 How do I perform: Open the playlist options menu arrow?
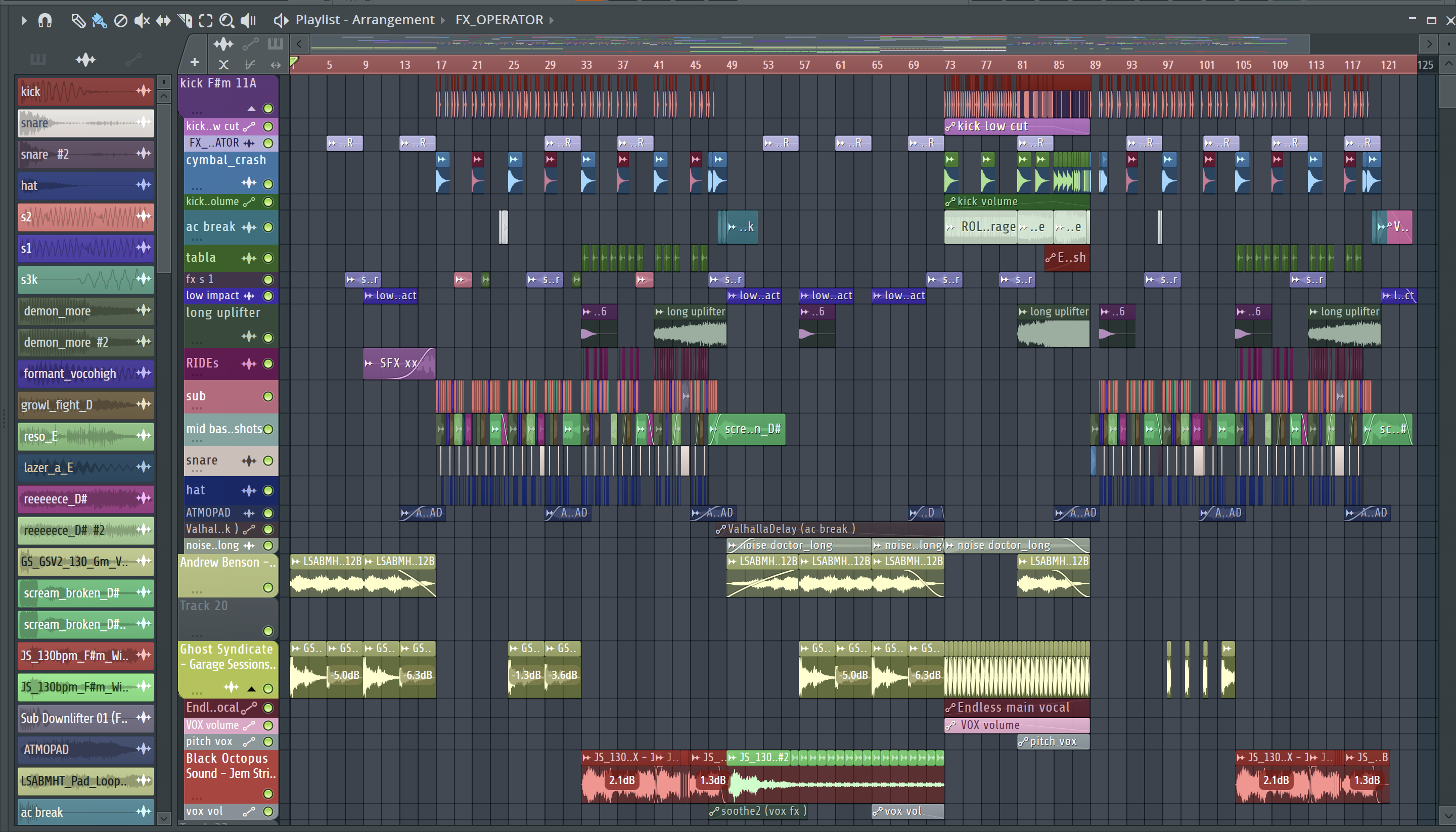tap(24, 21)
